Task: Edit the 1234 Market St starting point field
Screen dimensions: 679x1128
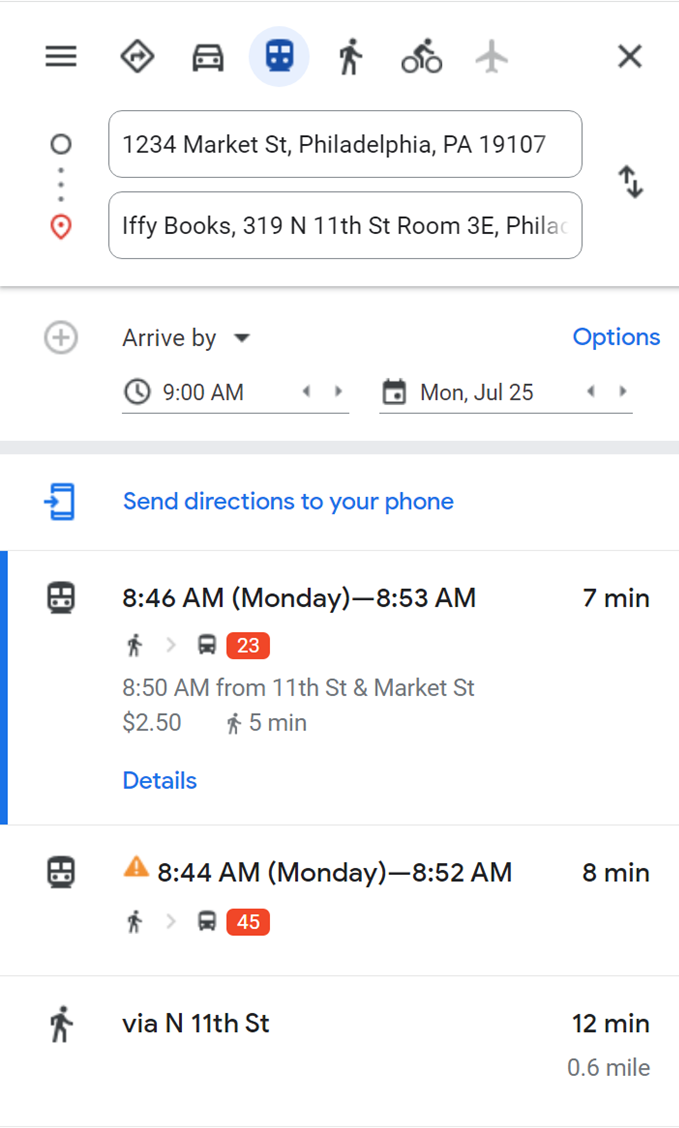Action: point(344,144)
